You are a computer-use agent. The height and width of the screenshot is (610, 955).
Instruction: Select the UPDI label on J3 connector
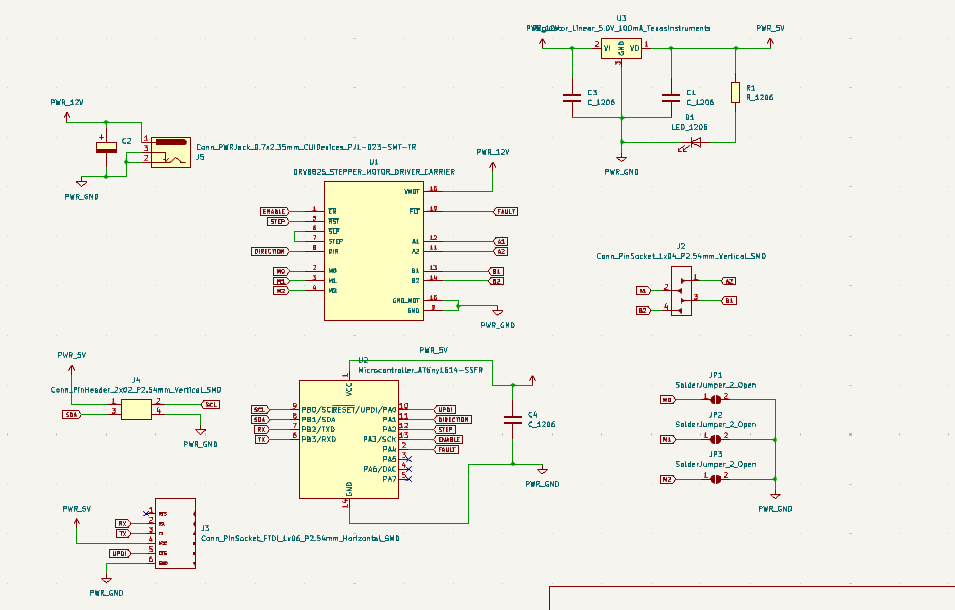[x=120, y=553]
